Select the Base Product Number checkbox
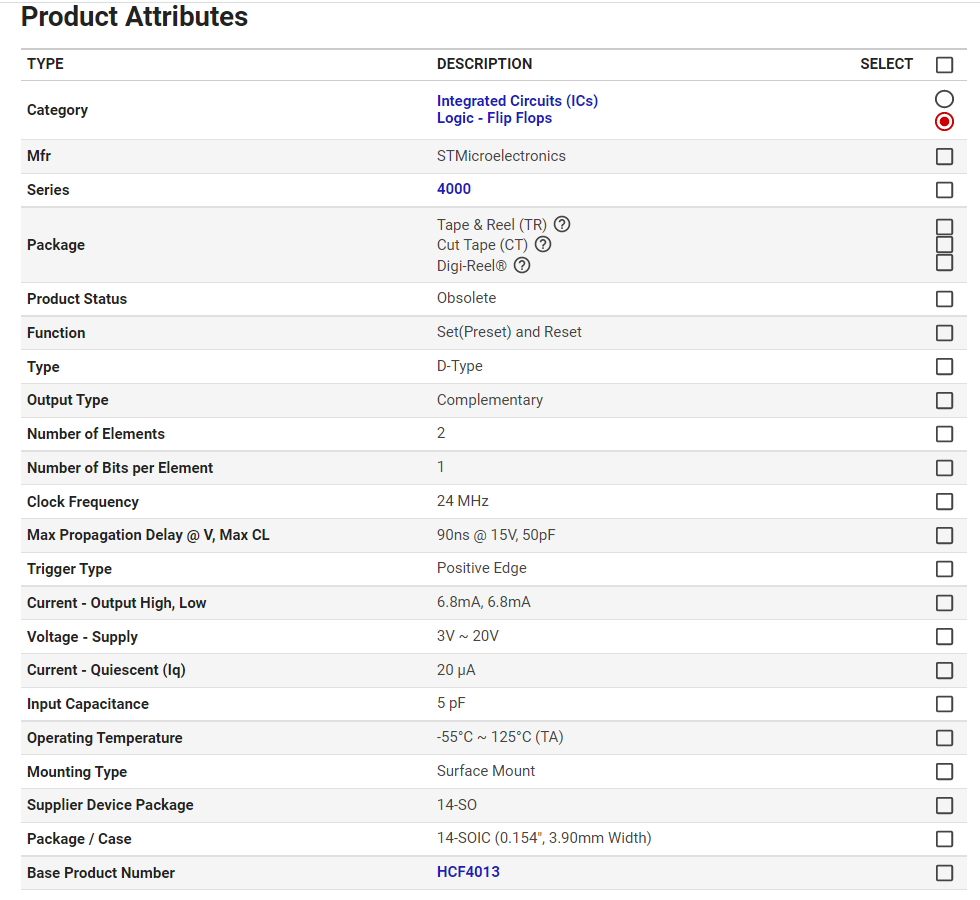This screenshot has width=980, height=900. 944,873
